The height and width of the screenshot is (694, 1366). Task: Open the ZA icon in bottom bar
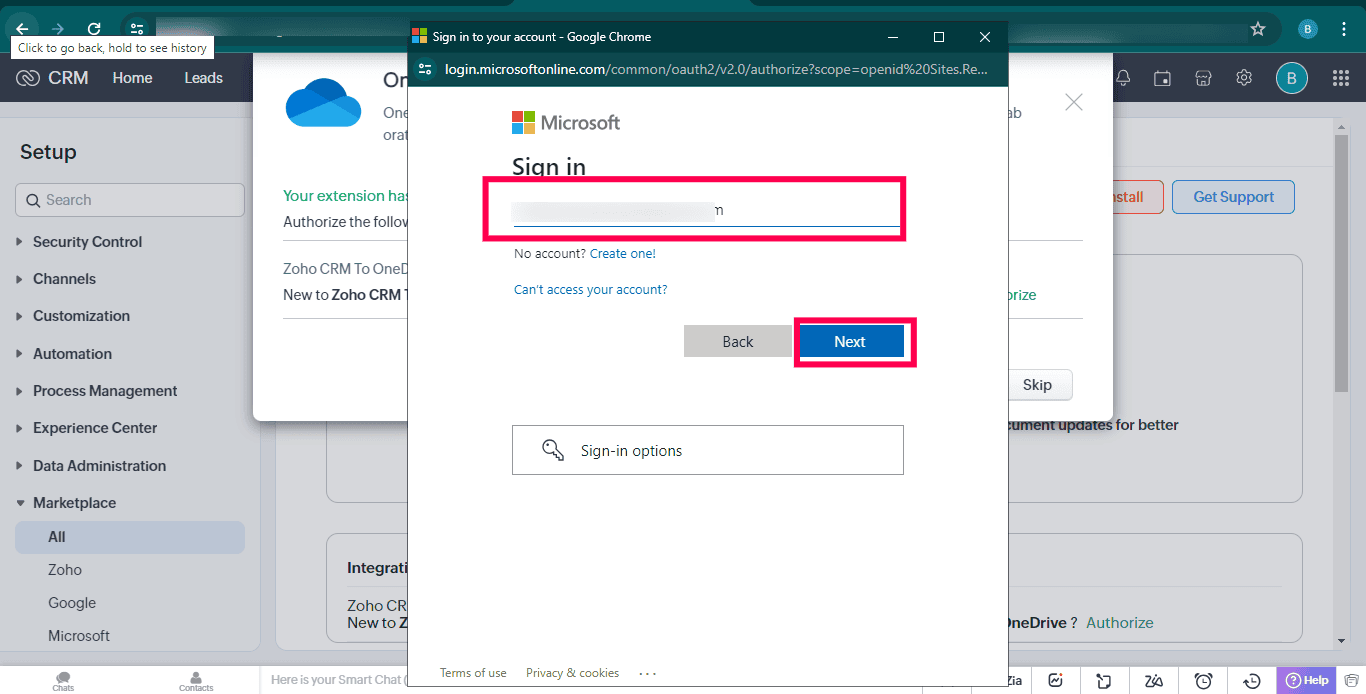1154,681
